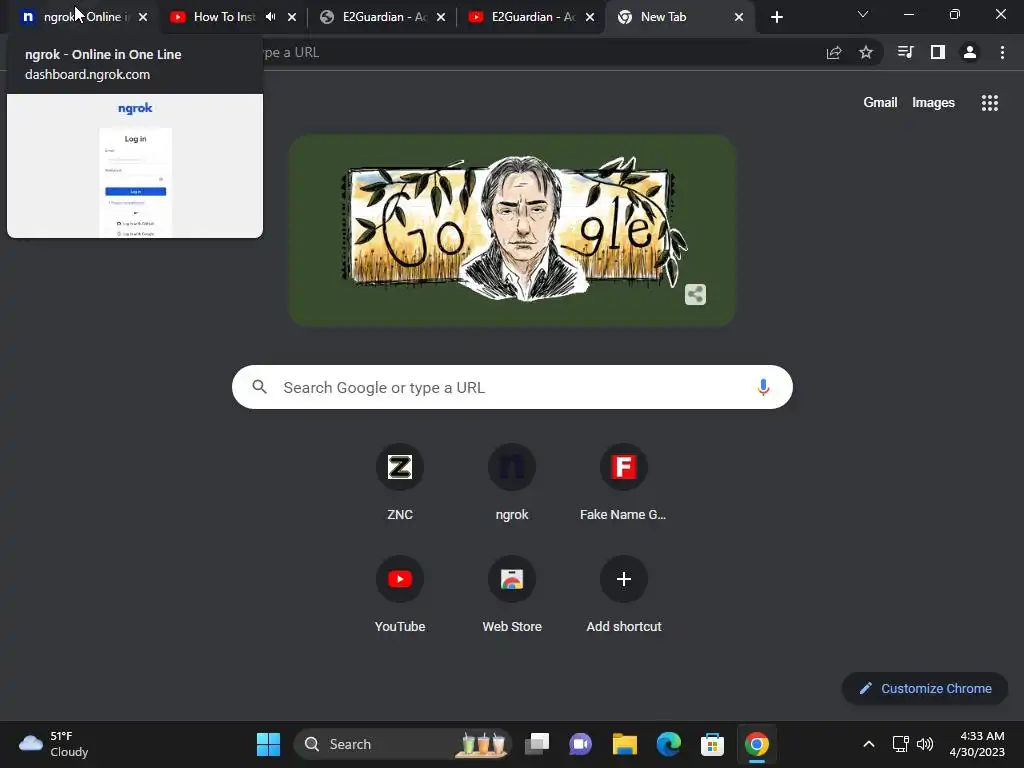Screen dimensions: 1024x768
Task: Open the E2Guardian YouTube tab
Action: [x=532, y=17]
